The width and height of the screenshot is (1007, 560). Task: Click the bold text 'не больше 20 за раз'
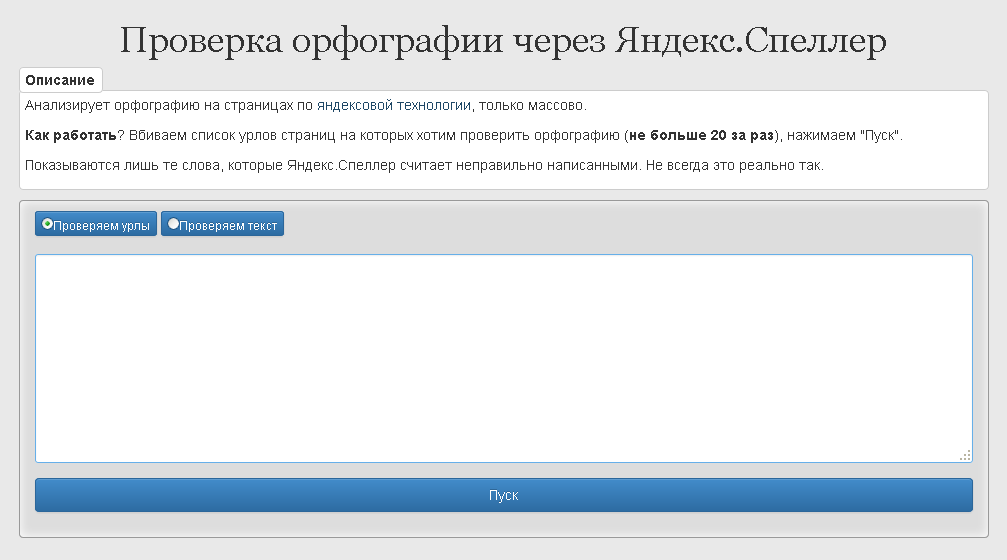click(701, 136)
